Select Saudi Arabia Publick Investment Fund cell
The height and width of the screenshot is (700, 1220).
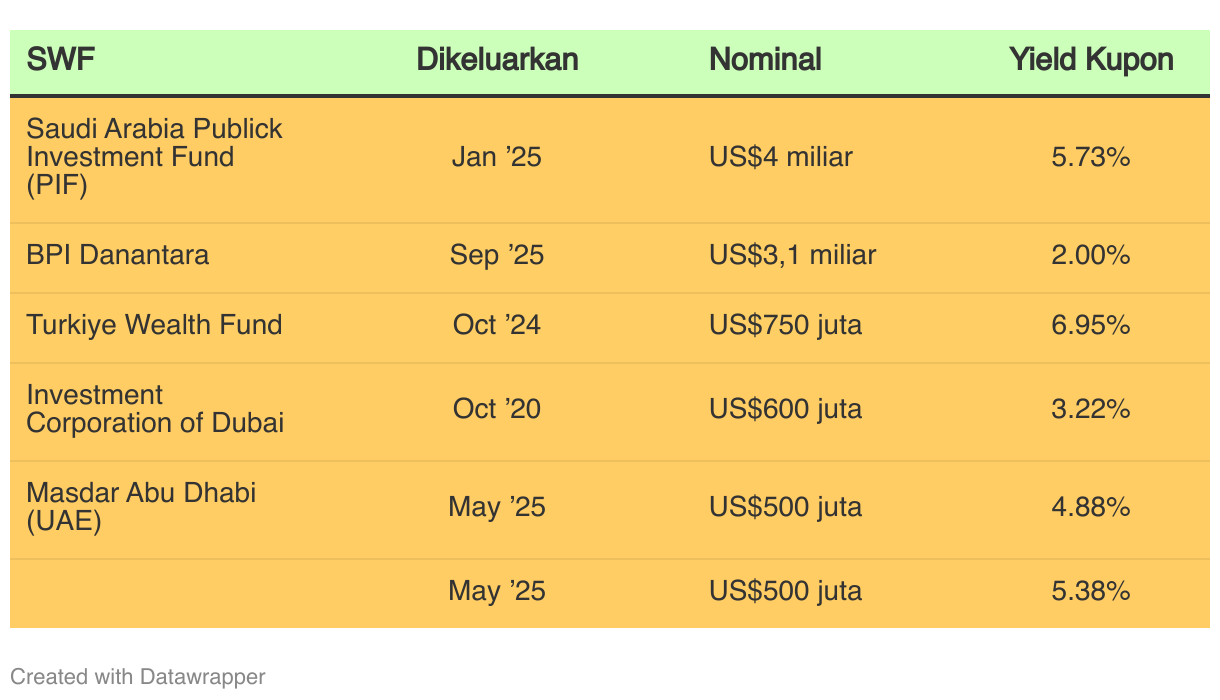pos(154,157)
